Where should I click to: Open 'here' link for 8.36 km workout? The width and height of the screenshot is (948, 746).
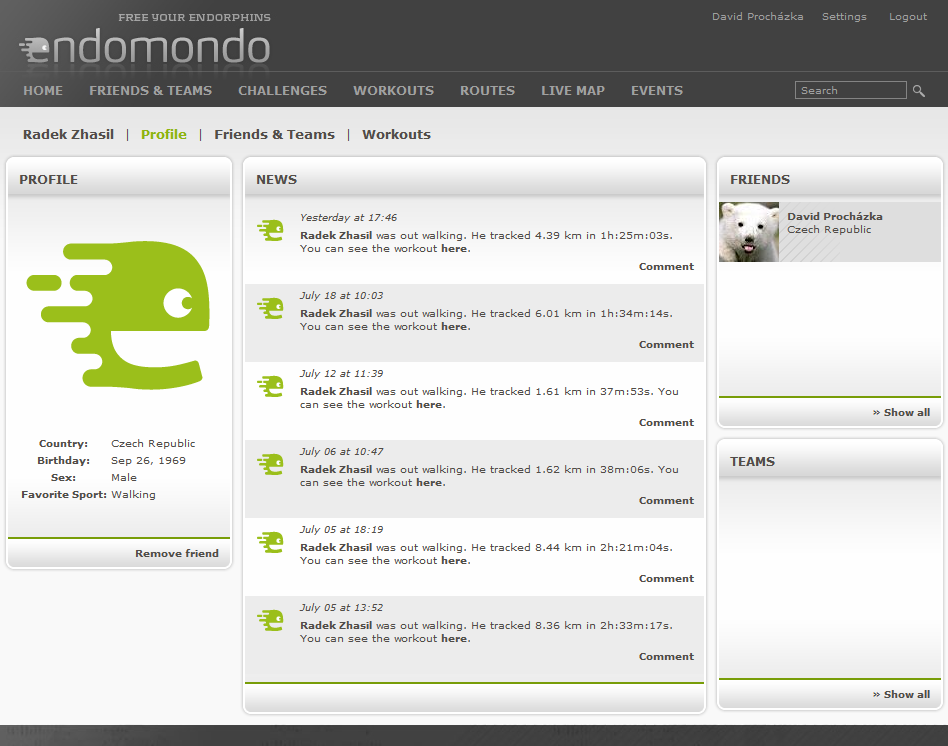coord(454,638)
